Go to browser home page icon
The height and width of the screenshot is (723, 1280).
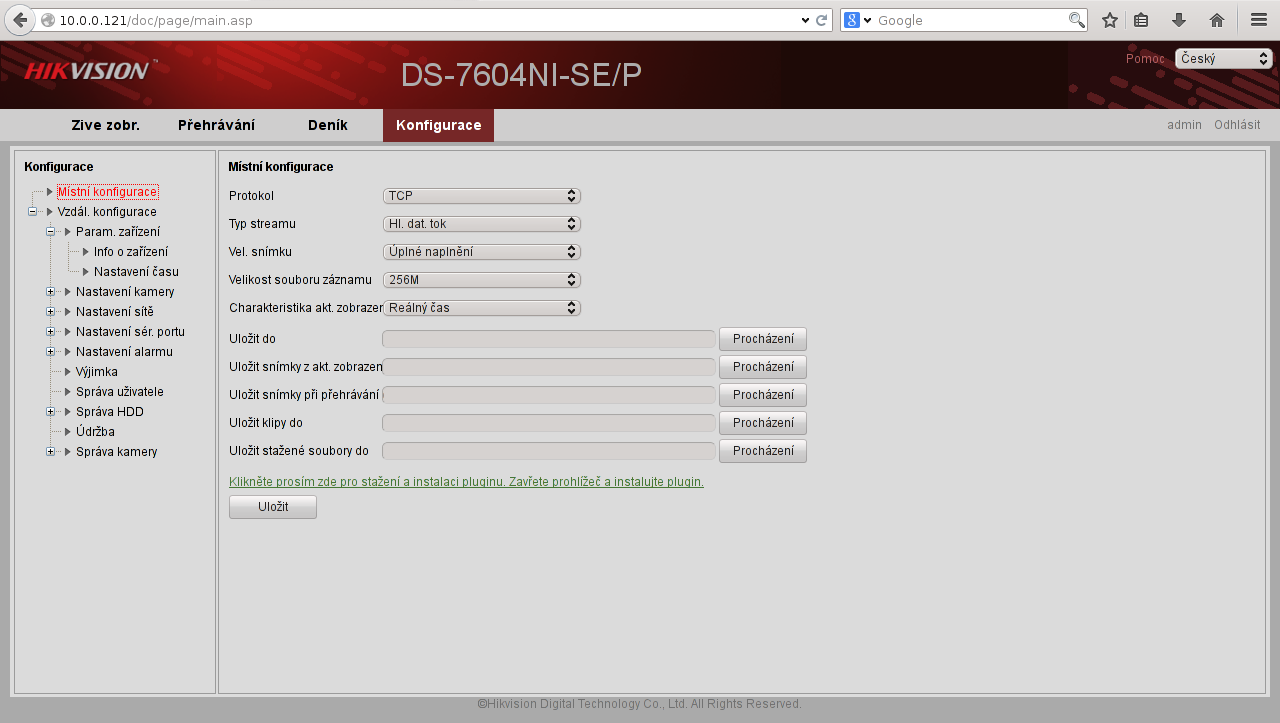click(1217, 20)
